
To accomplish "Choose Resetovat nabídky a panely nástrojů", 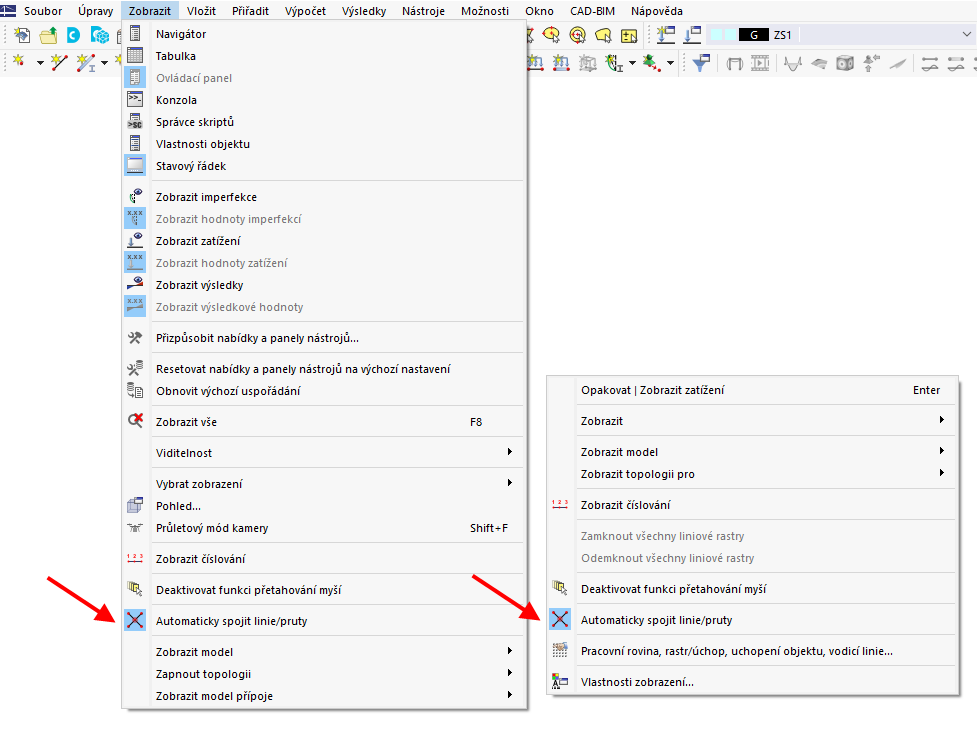I will (322, 369).
